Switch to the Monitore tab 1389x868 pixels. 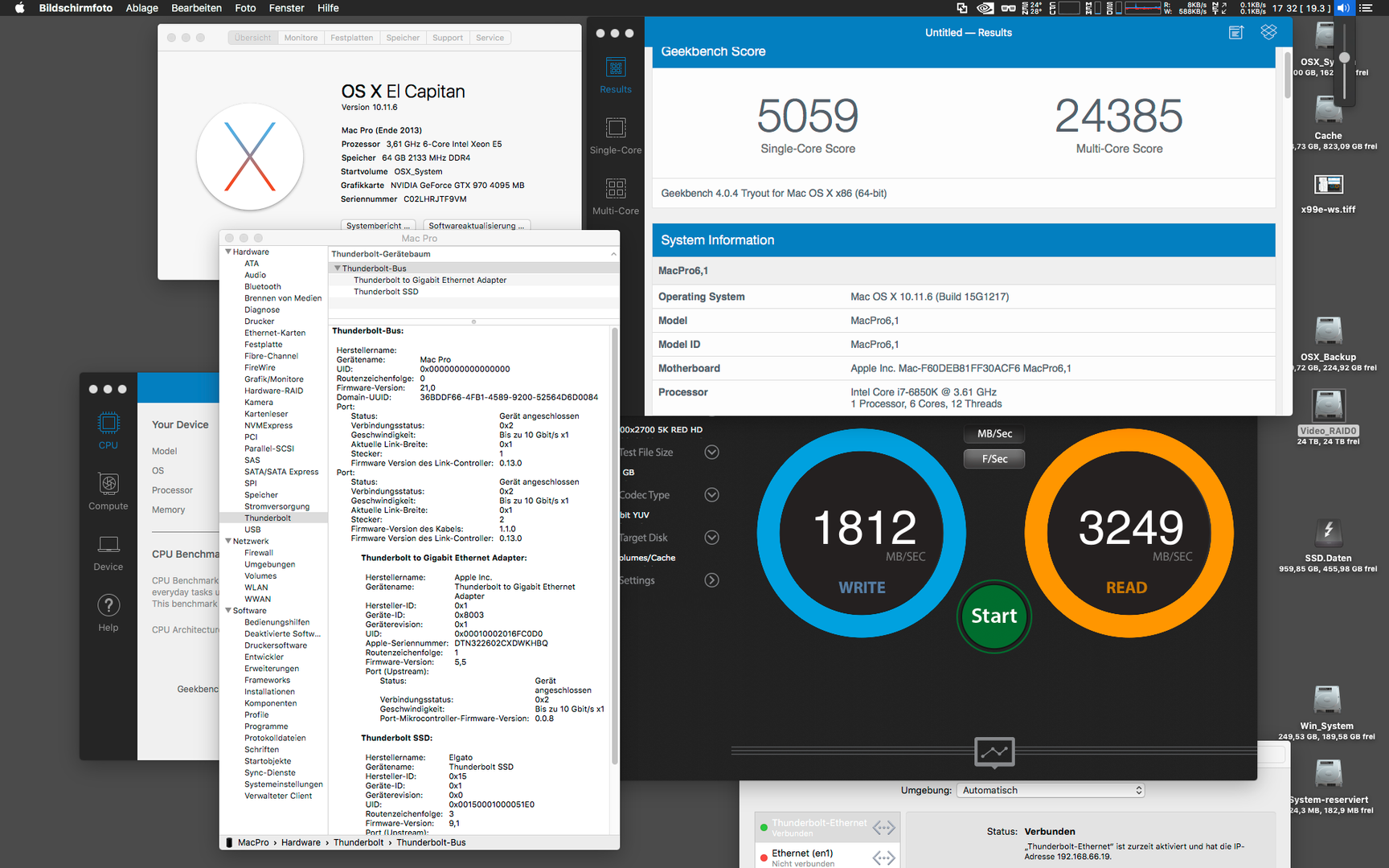[x=301, y=38]
